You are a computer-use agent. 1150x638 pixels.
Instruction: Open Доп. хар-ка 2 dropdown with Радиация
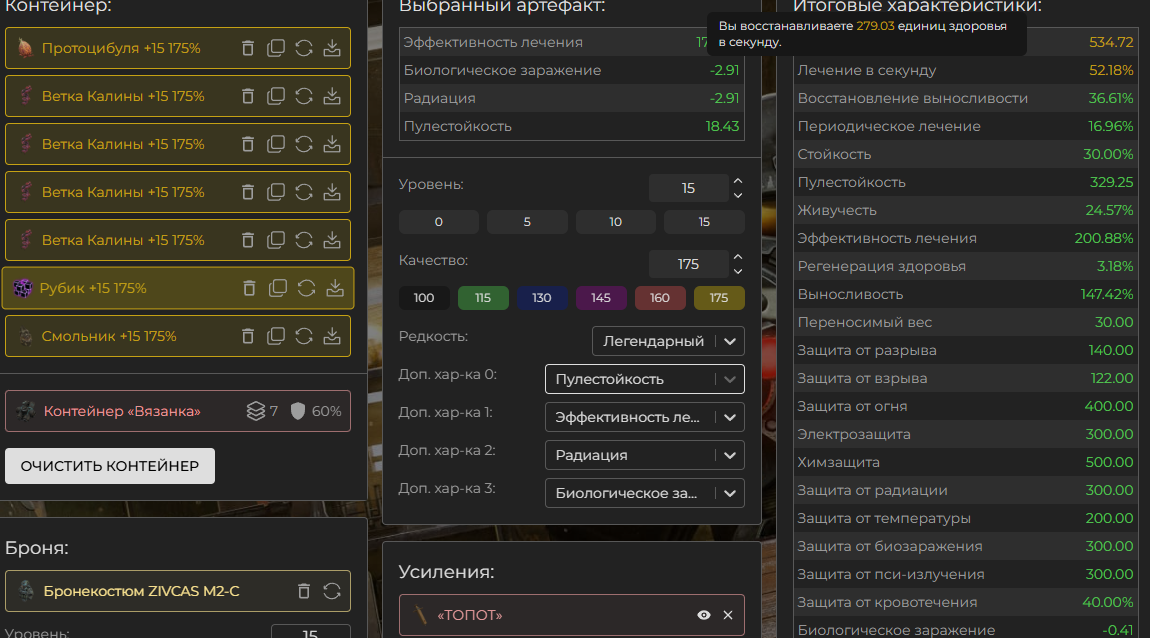pos(644,455)
